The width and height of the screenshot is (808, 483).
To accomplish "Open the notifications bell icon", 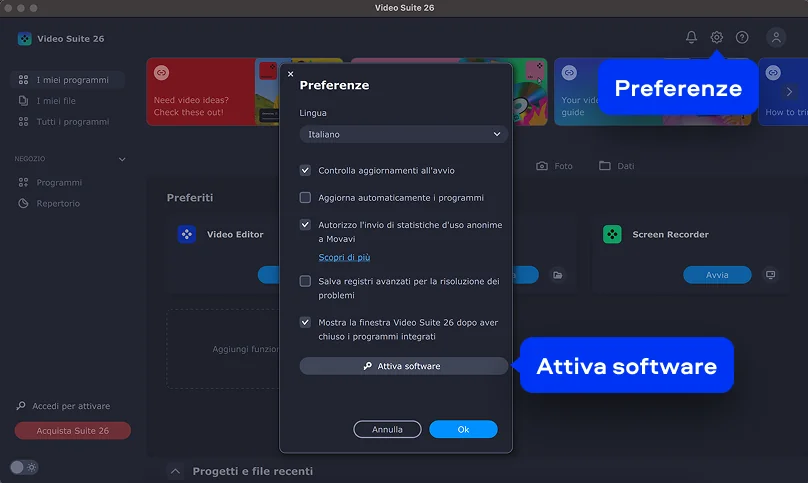I will [x=691, y=37].
